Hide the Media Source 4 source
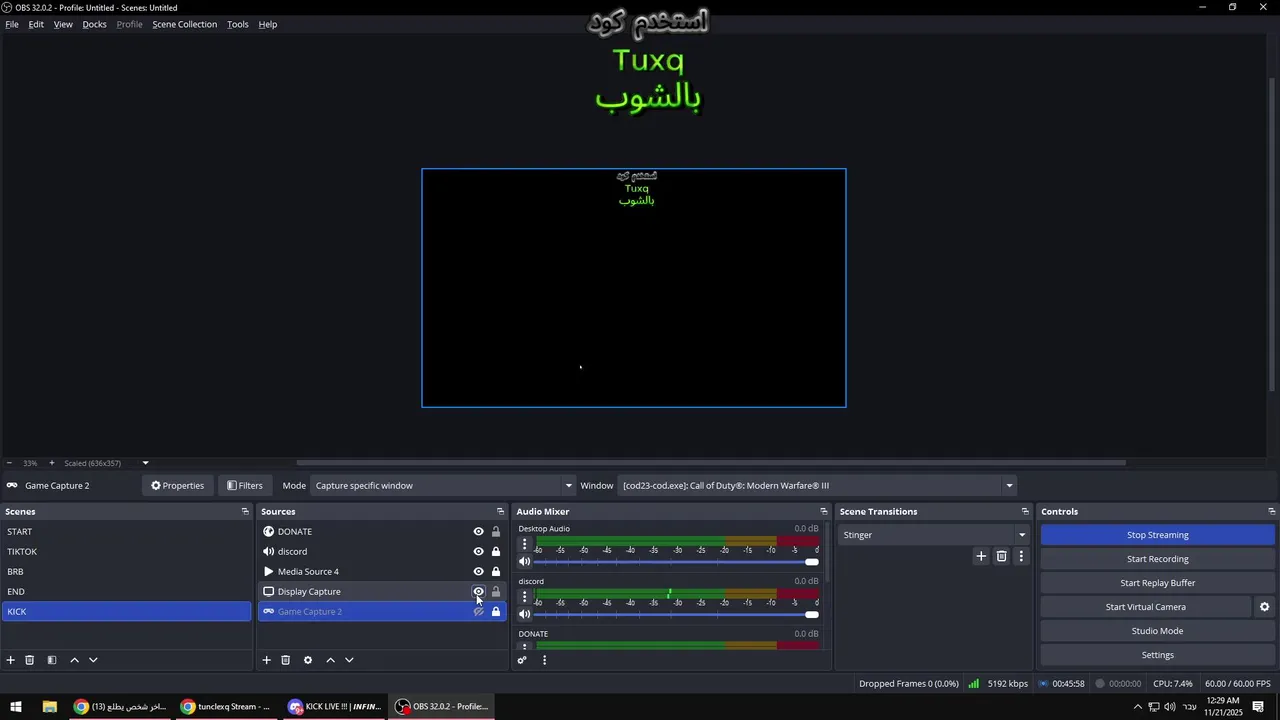The height and width of the screenshot is (720, 1280). point(478,572)
